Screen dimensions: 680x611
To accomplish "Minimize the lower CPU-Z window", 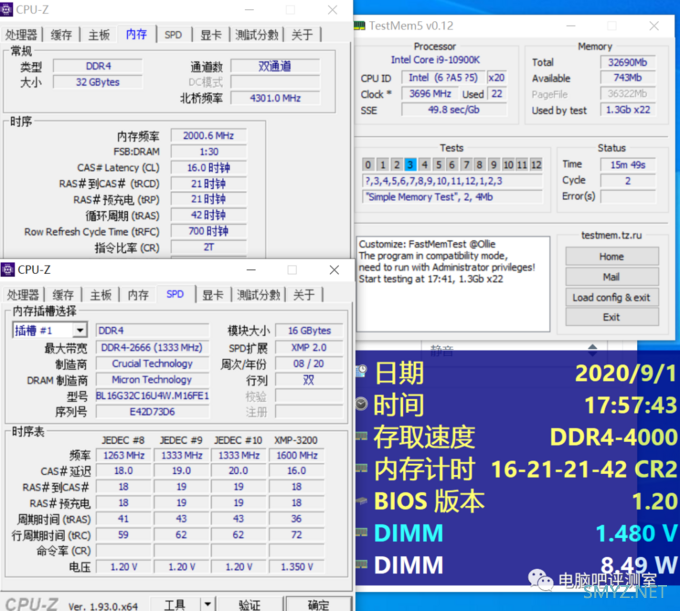I will tap(251, 270).
